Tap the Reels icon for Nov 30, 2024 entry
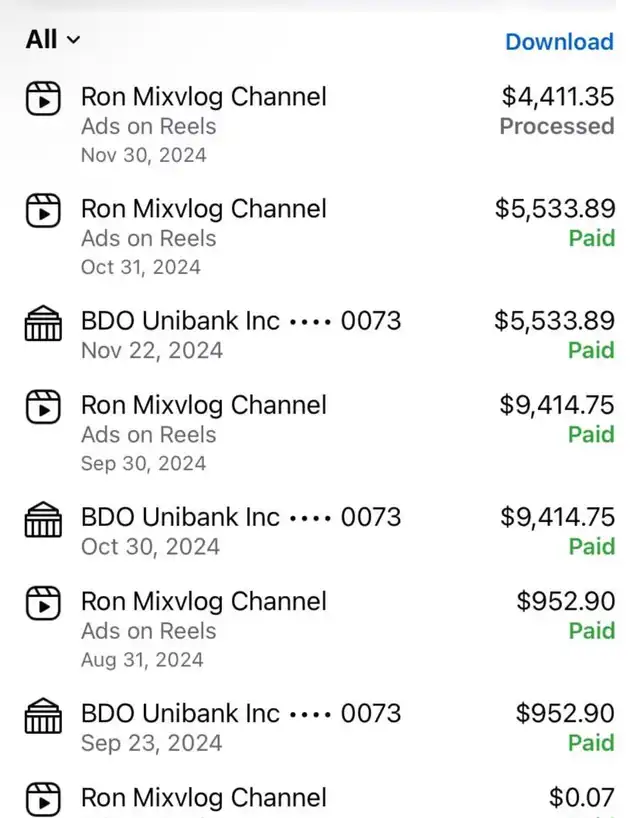 pyautogui.click(x=43, y=98)
